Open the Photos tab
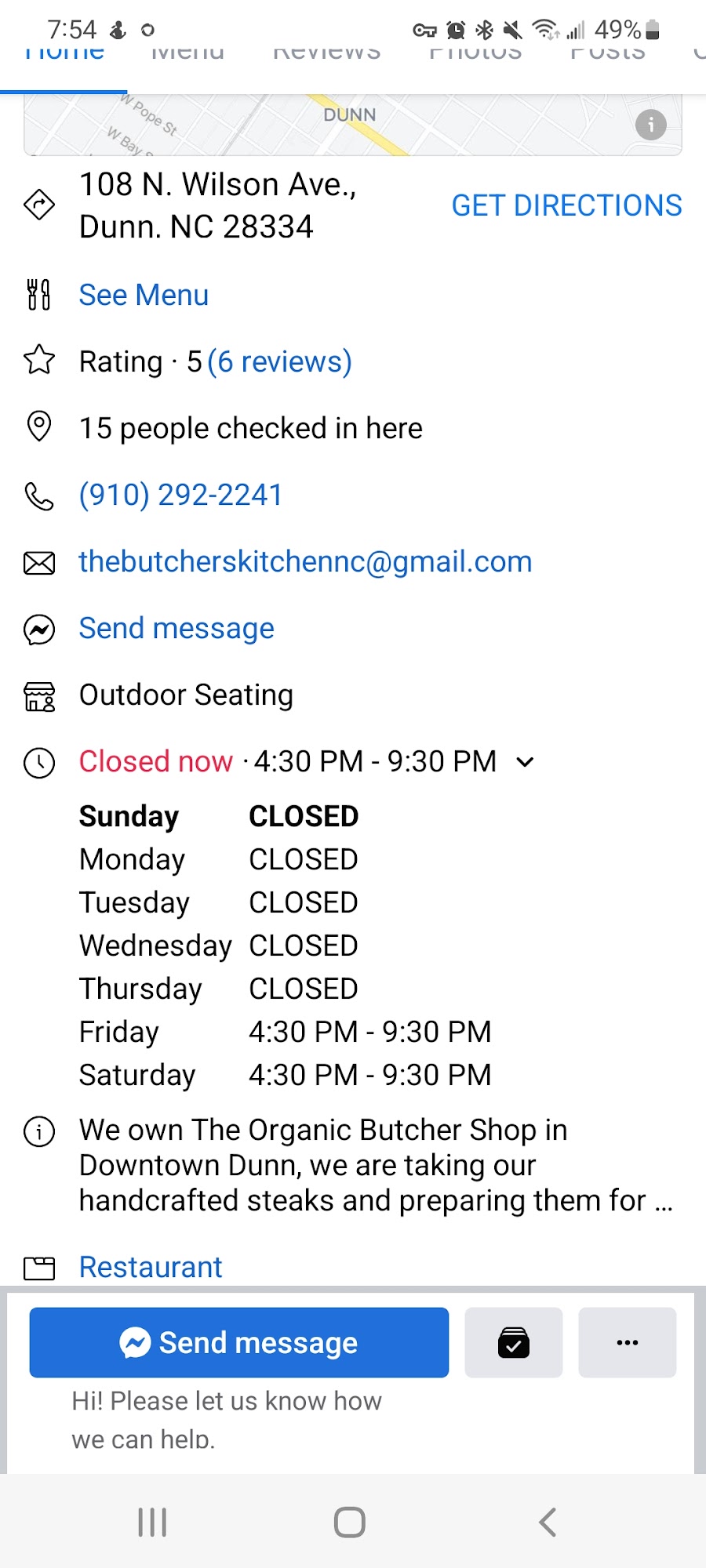 [475, 53]
